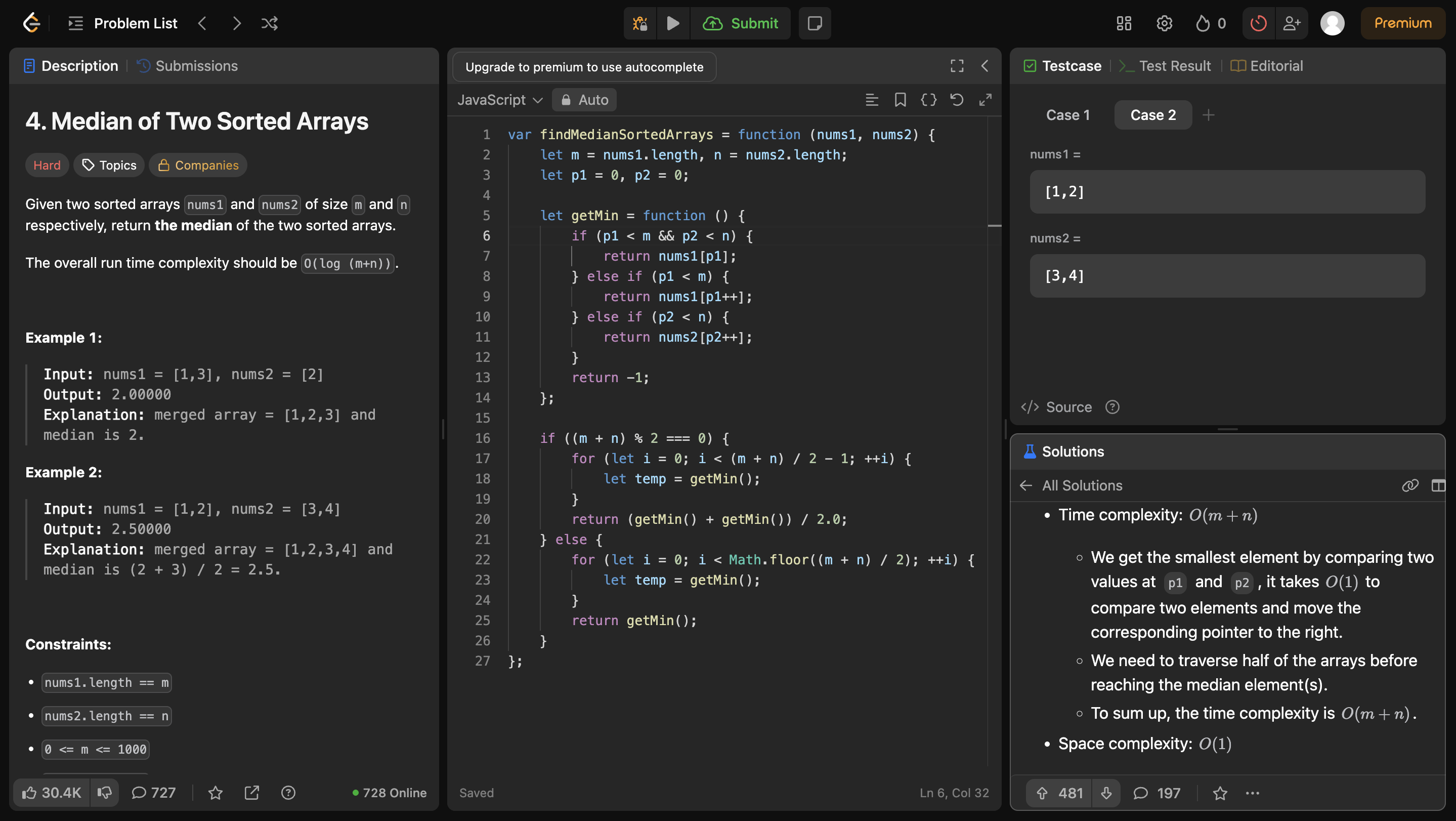Pick a random problem with shuffle icon
This screenshot has height=821, width=1456.
pos(270,23)
